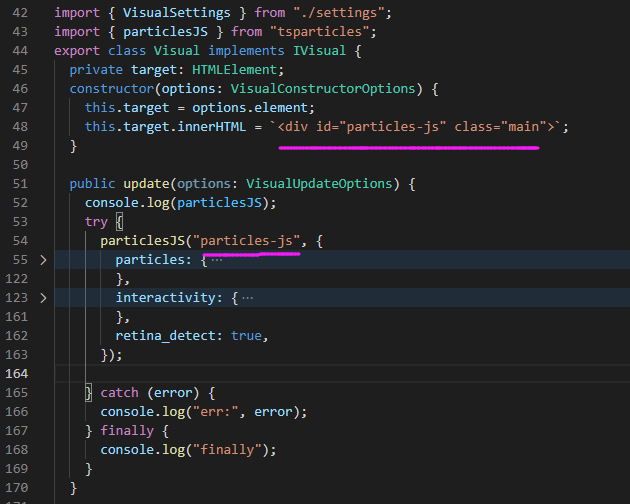Click the true value on line 162
The width and height of the screenshot is (630, 504).
tap(246, 336)
